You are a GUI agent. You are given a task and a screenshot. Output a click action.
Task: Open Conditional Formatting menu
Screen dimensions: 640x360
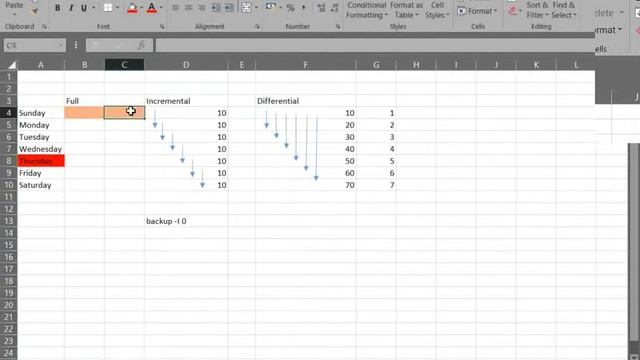click(x=367, y=10)
